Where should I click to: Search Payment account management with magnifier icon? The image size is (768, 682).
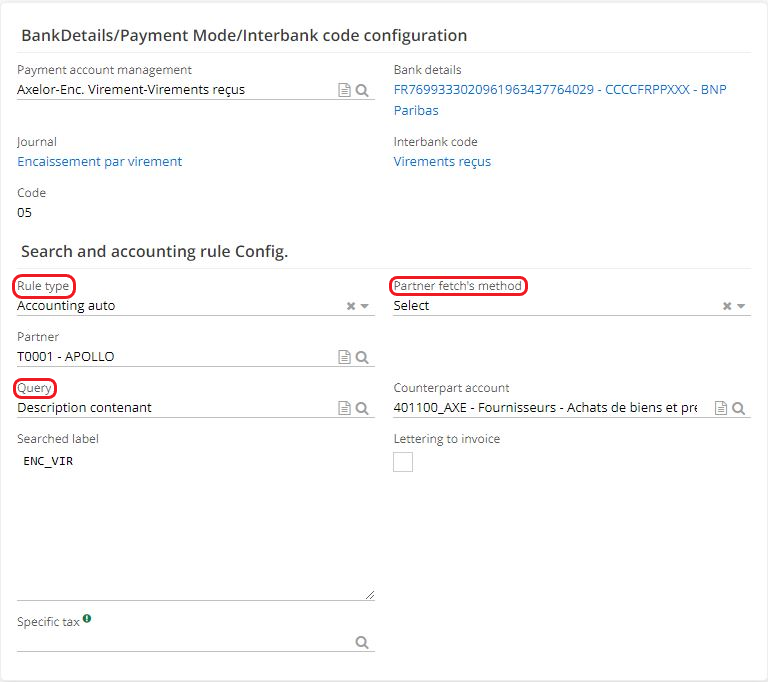point(363,90)
